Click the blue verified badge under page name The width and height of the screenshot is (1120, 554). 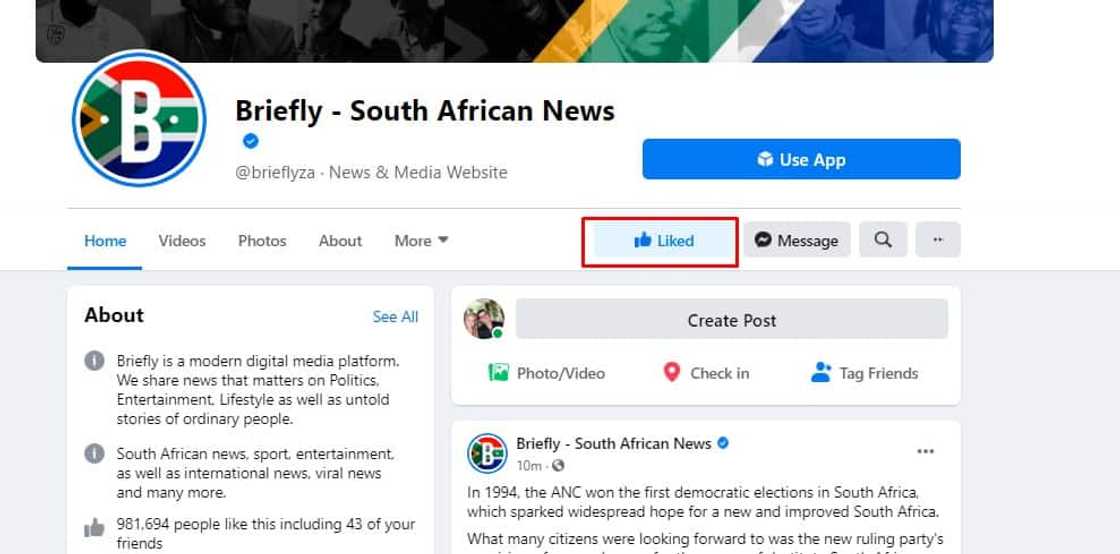tap(251, 141)
